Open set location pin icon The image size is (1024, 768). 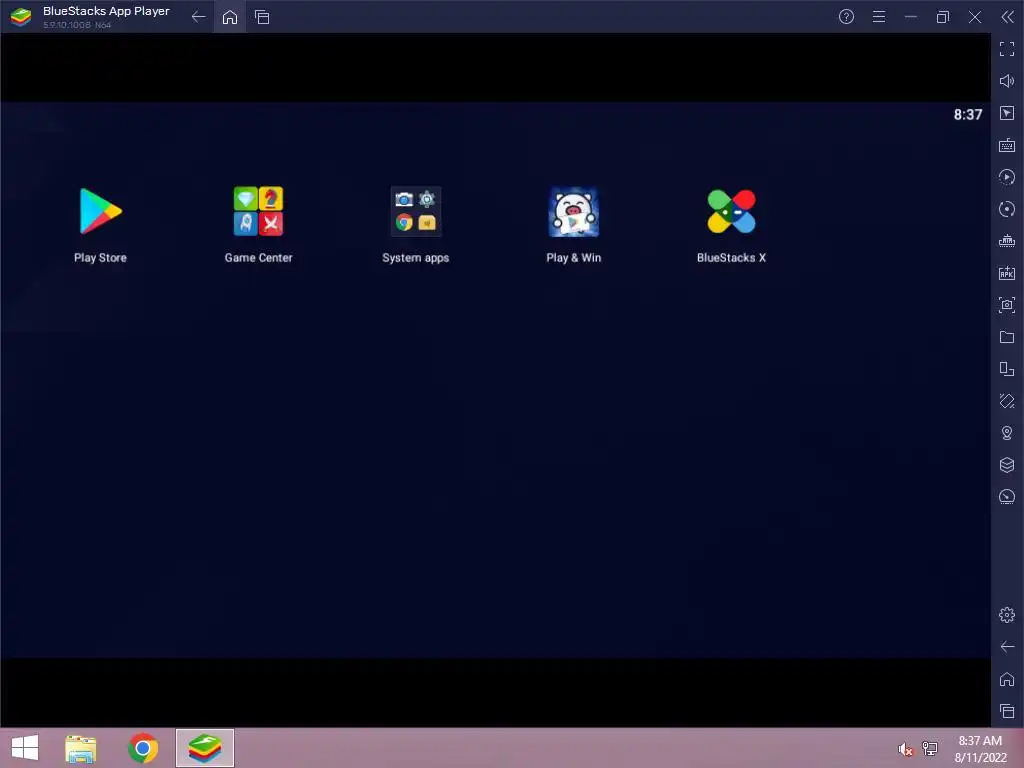point(1007,433)
